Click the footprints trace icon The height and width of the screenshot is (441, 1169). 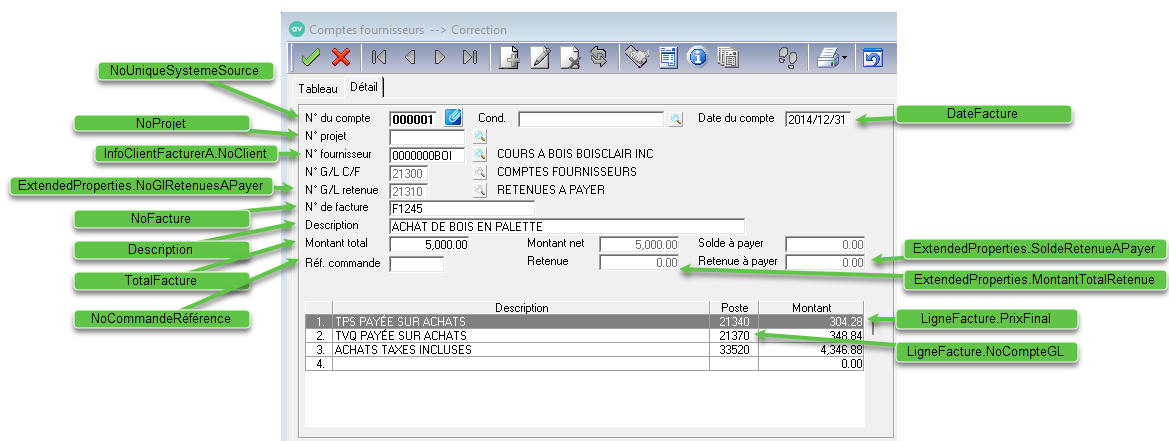788,58
